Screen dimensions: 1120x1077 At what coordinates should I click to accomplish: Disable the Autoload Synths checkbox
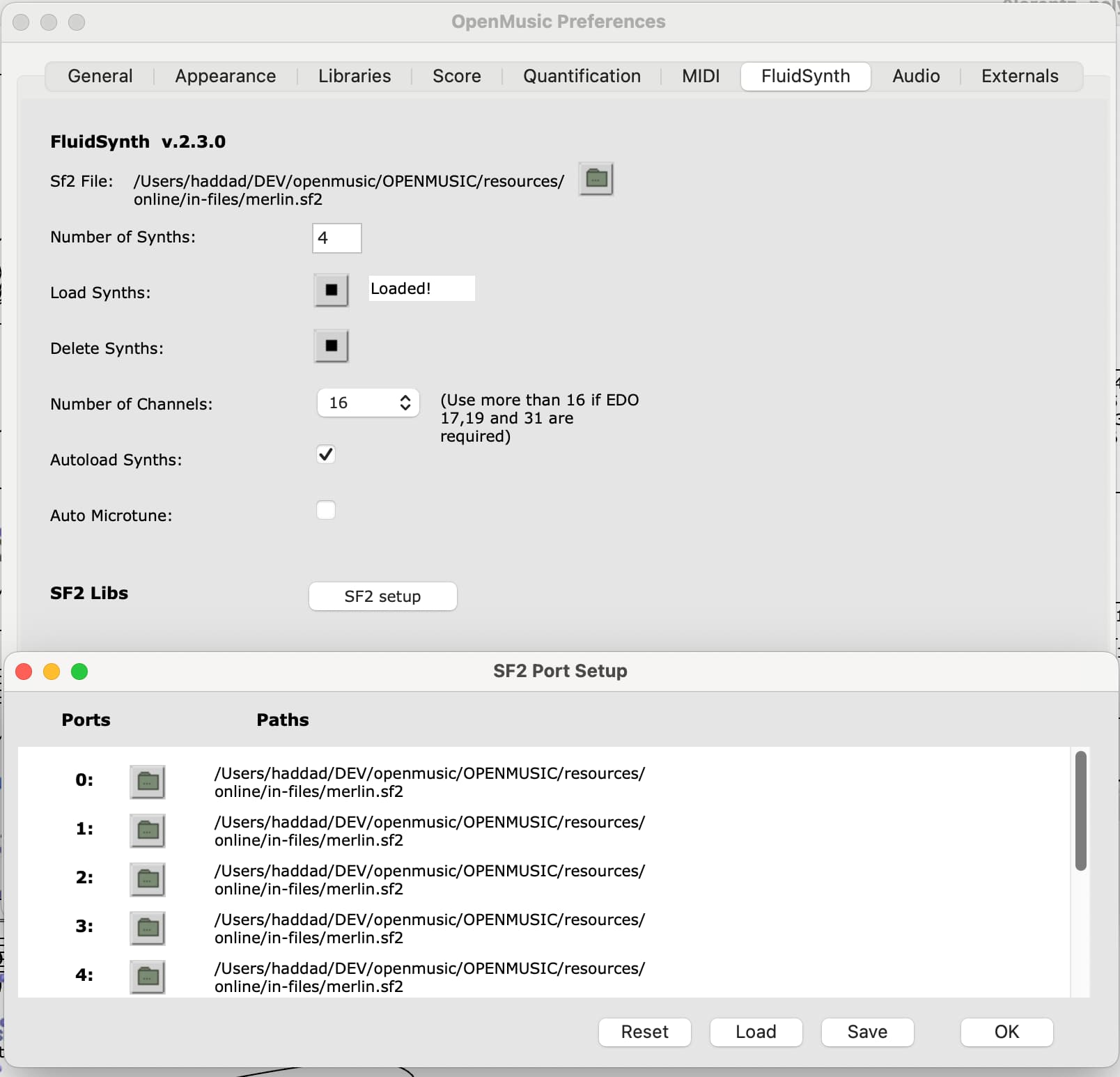(x=326, y=454)
